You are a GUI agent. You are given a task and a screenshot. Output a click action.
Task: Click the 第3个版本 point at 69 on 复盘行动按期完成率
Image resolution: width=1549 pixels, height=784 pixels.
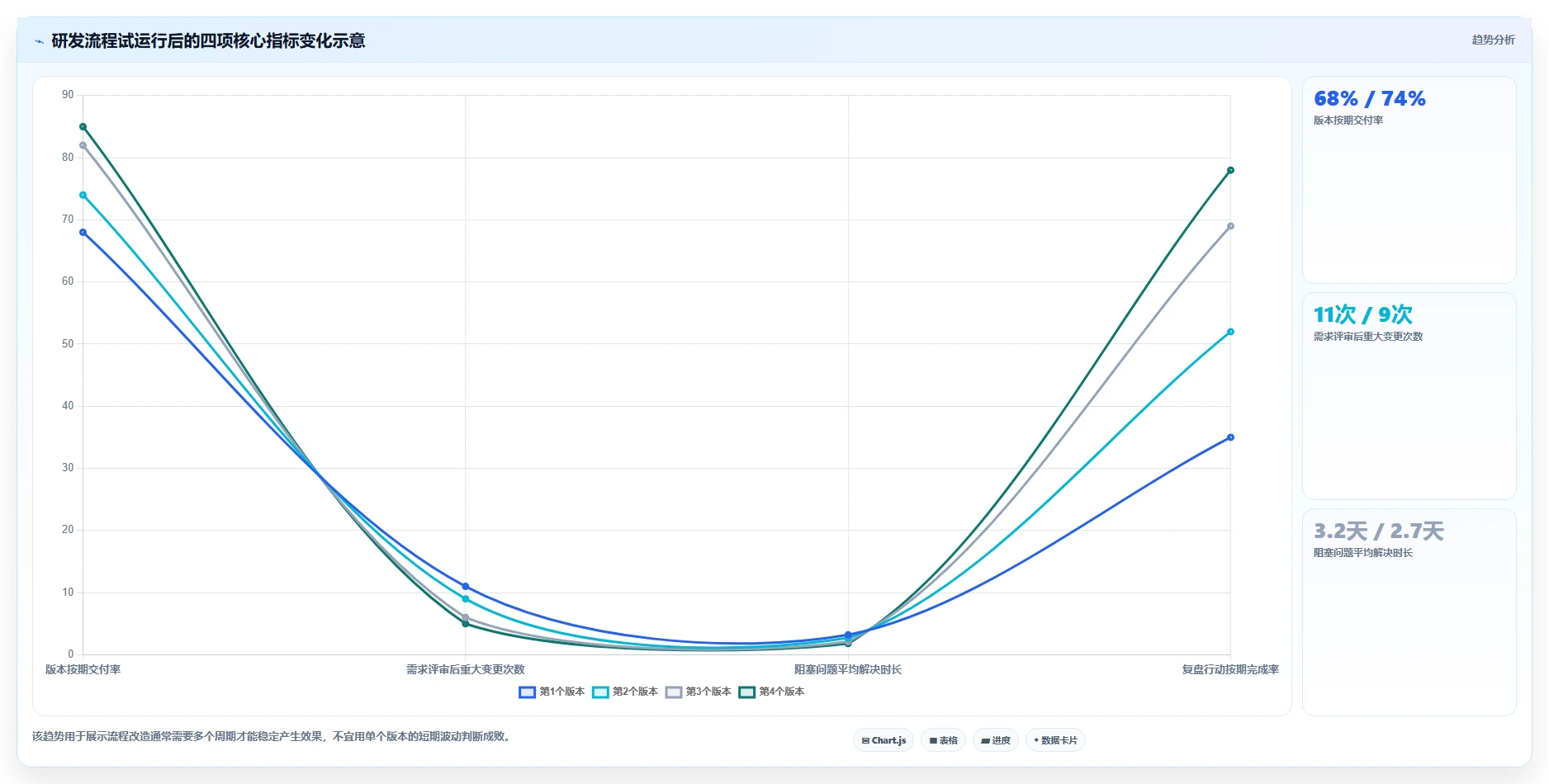(1230, 226)
